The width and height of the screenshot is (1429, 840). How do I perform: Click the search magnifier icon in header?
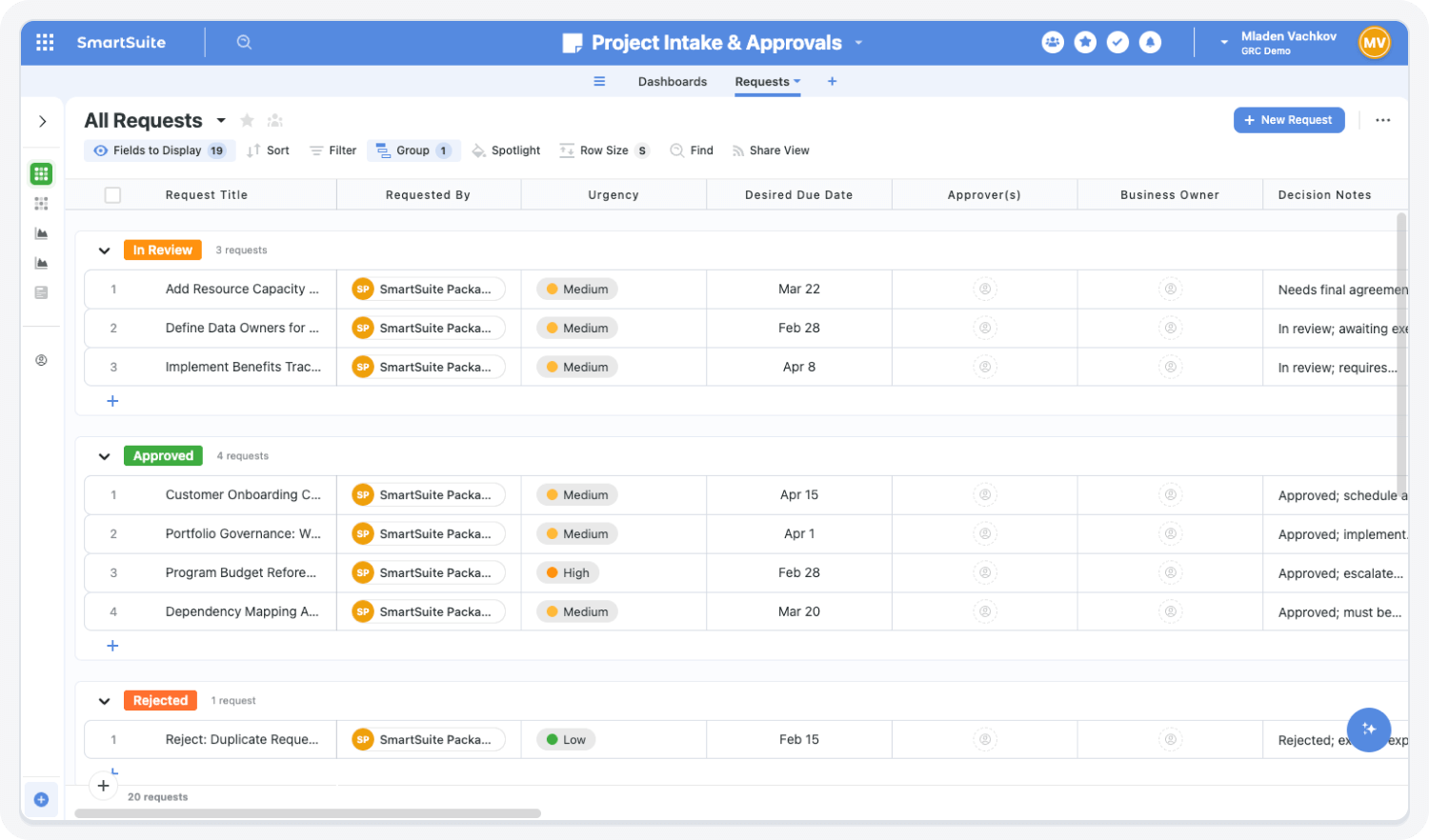click(x=244, y=42)
